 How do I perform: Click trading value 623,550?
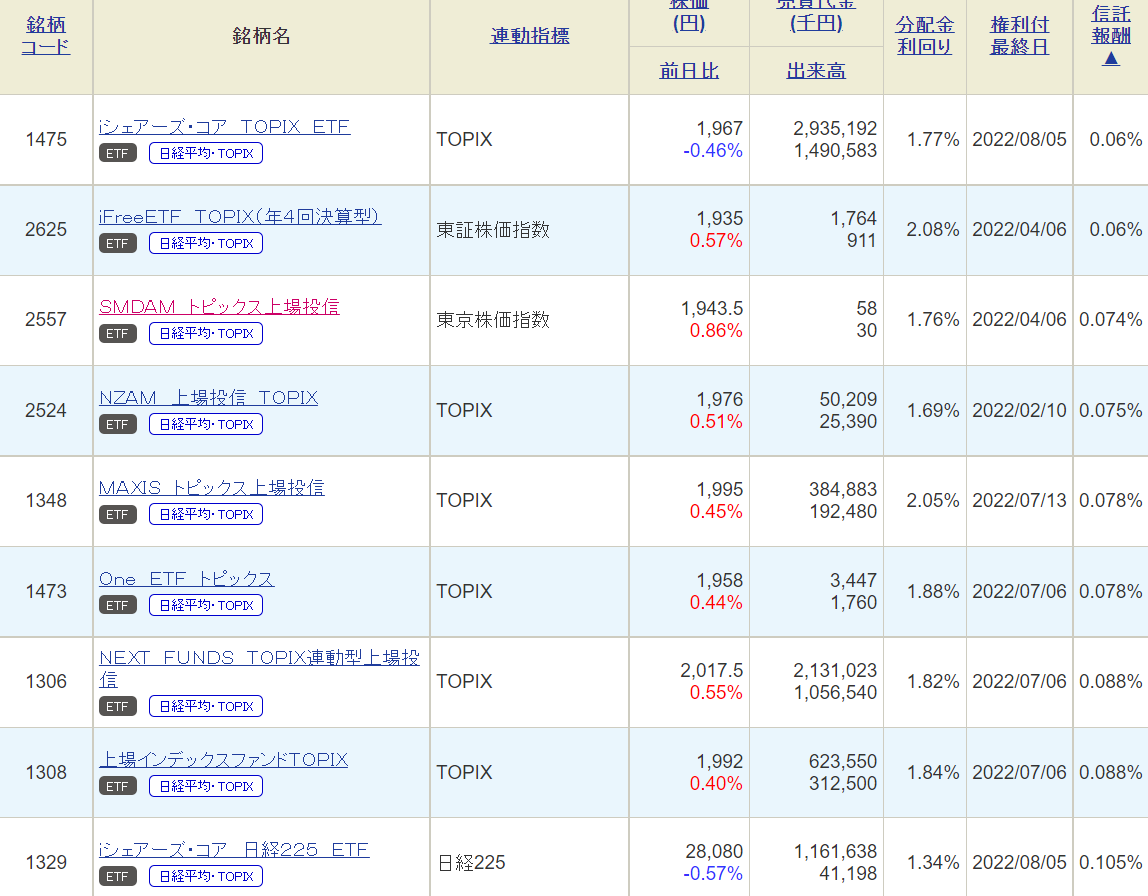pyautogui.click(x=843, y=761)
